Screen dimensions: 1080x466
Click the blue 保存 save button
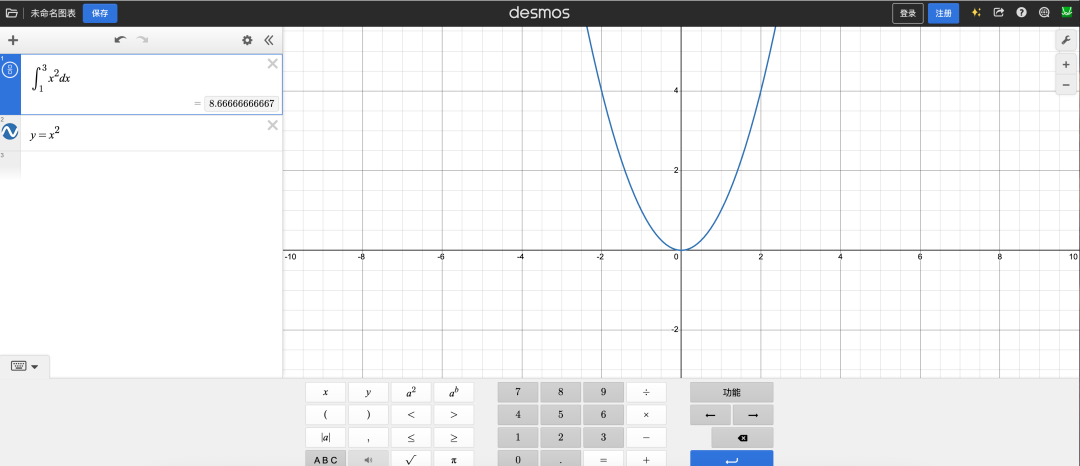point(100,13)
